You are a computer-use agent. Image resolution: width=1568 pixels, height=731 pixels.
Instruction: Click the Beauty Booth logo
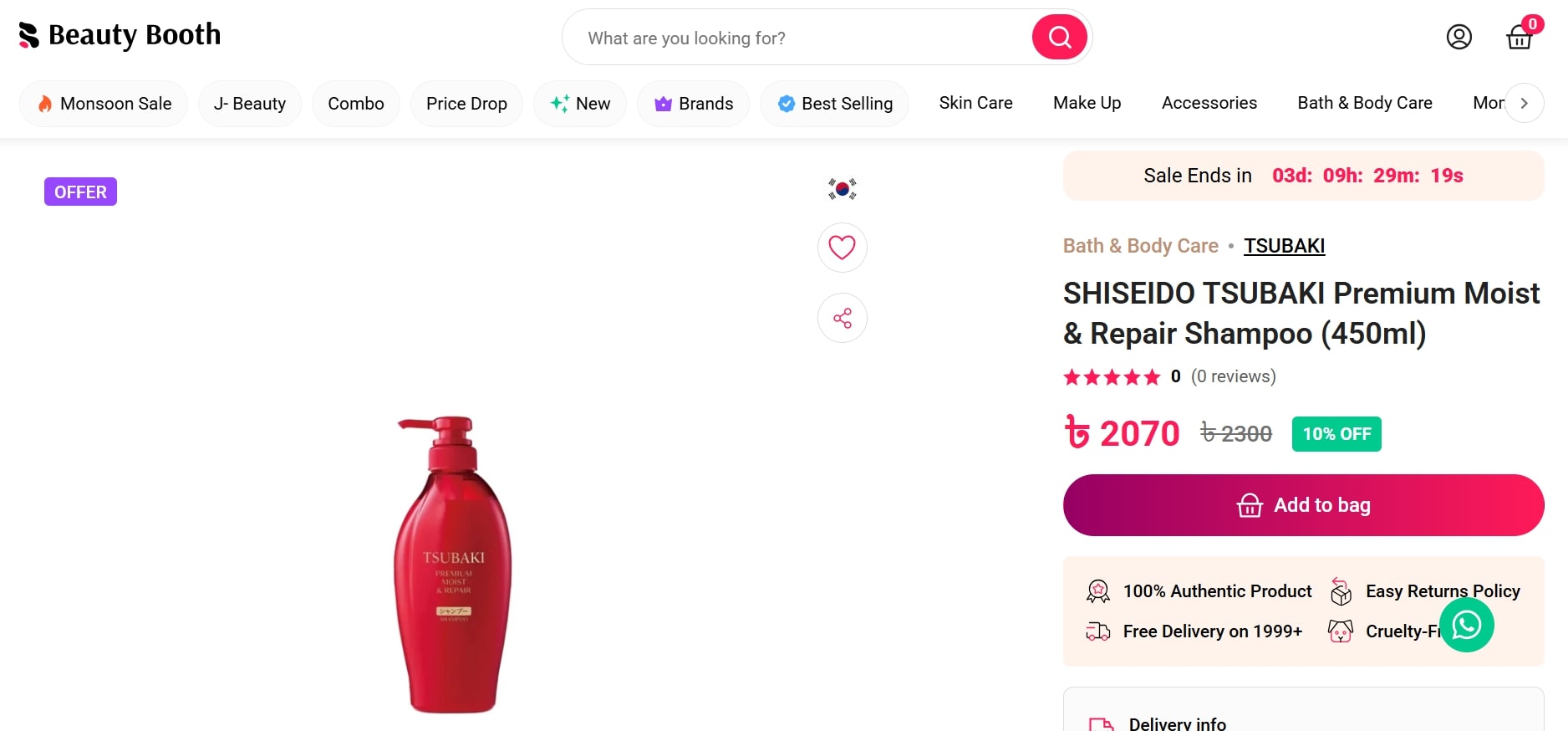[x=120, y=35]
